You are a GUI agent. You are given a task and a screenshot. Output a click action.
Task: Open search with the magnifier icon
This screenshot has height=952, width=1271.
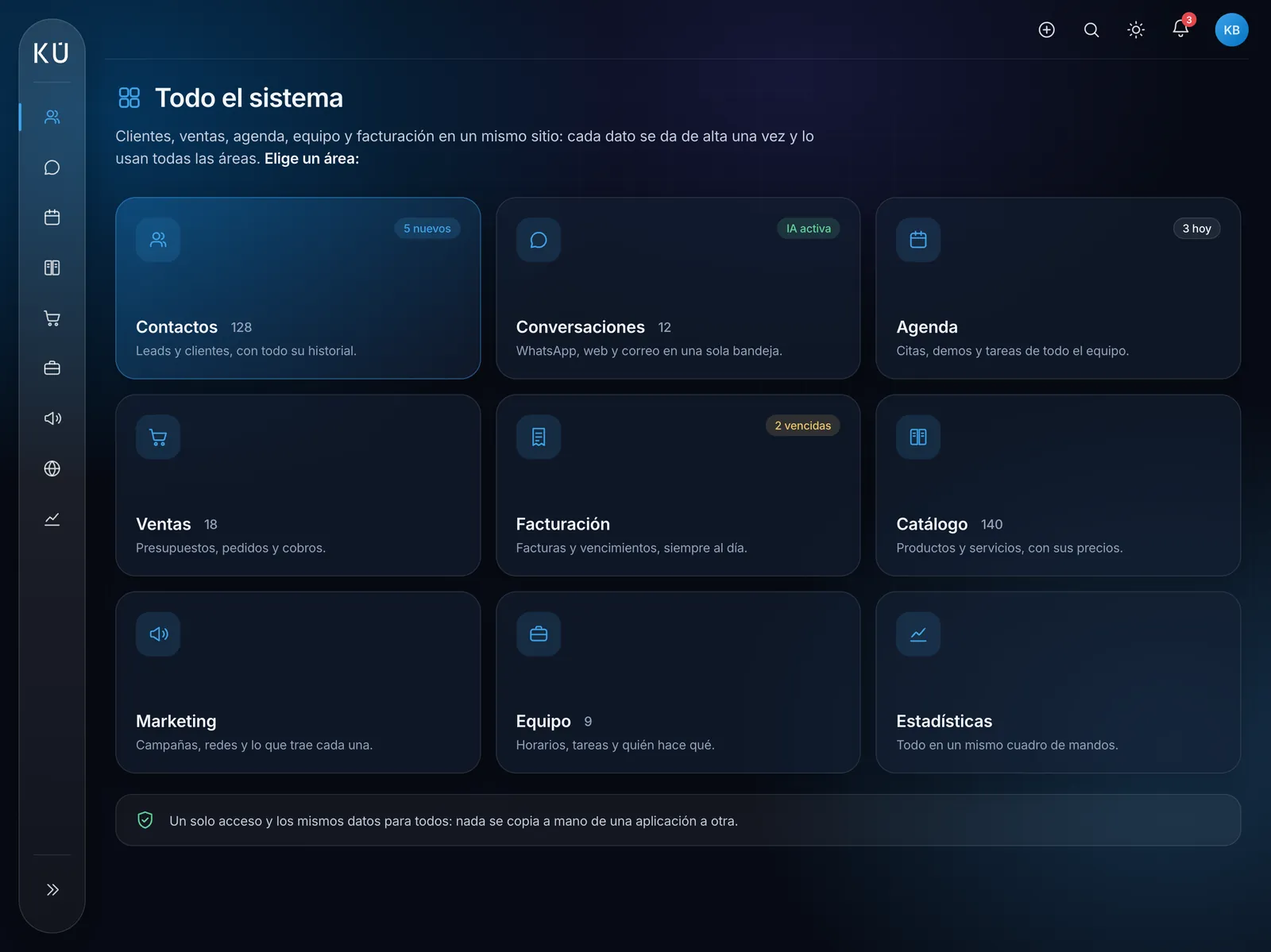click(1091, 30)
